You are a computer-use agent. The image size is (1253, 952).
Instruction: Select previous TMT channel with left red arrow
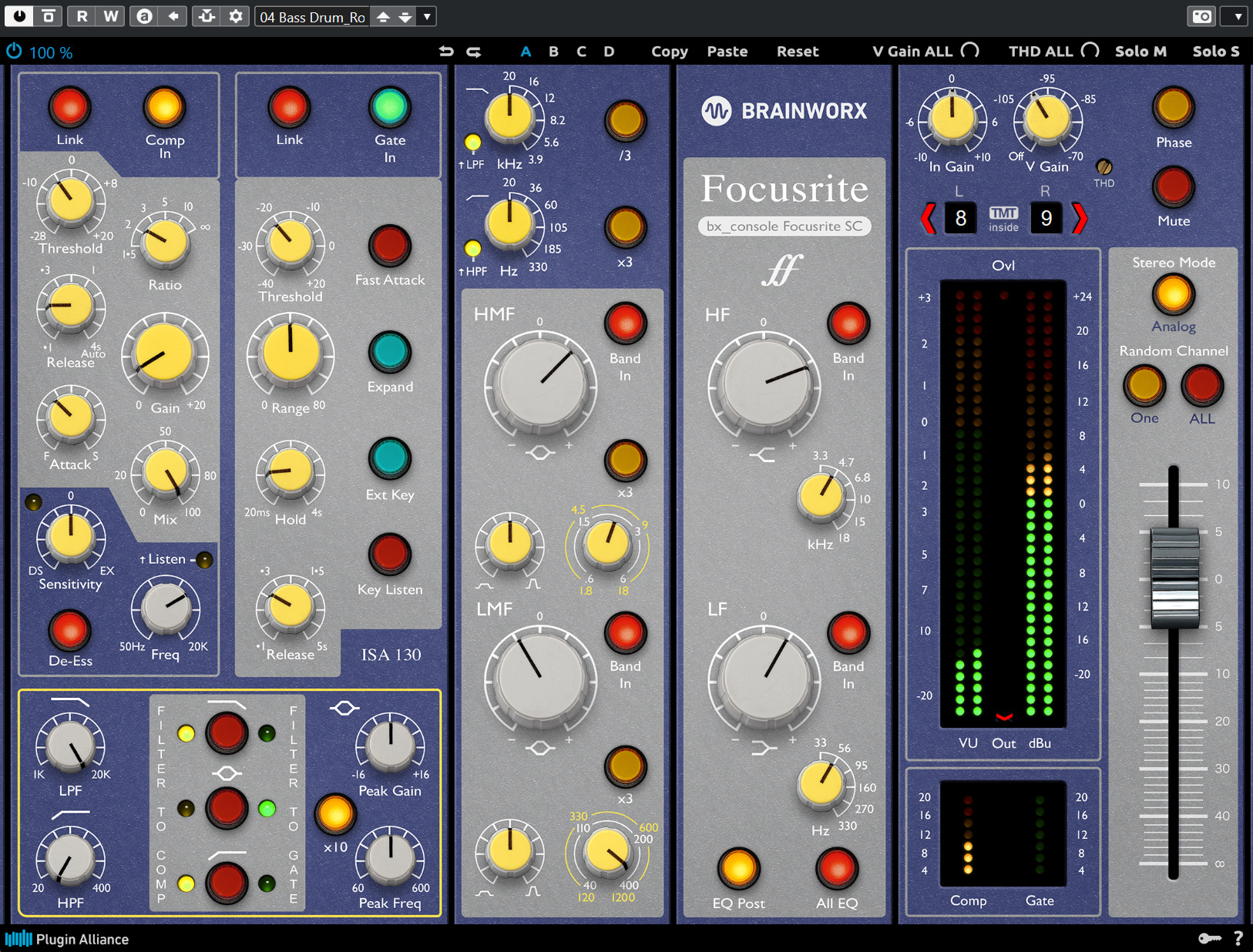(x=929, y=219)
